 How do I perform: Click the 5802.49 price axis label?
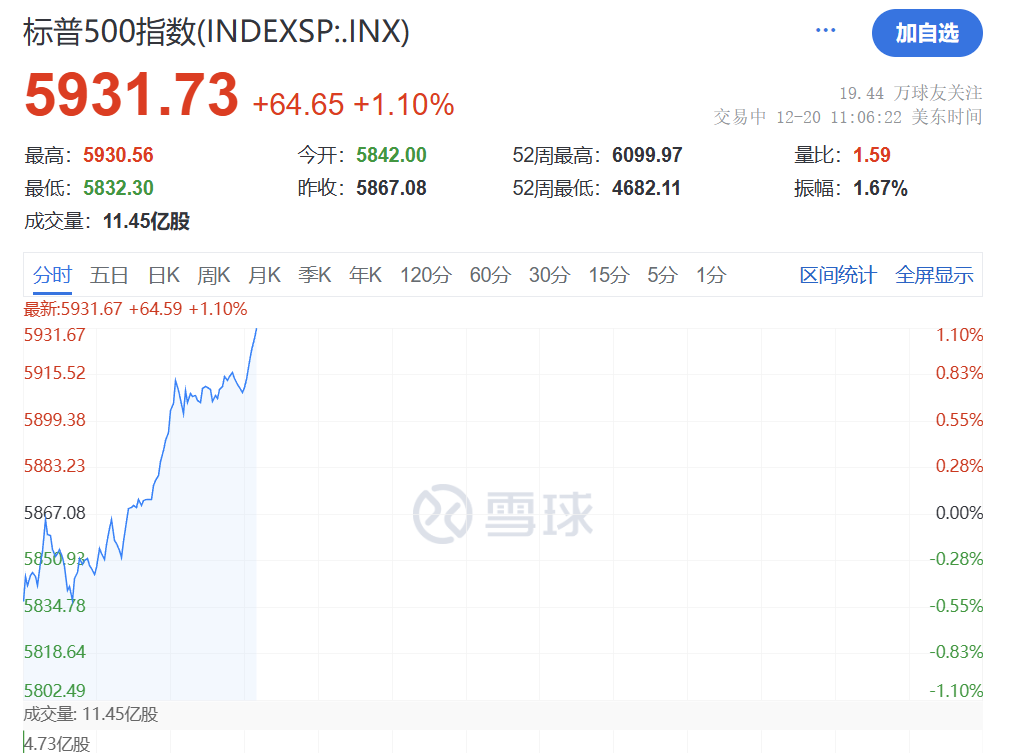point(54,691)
